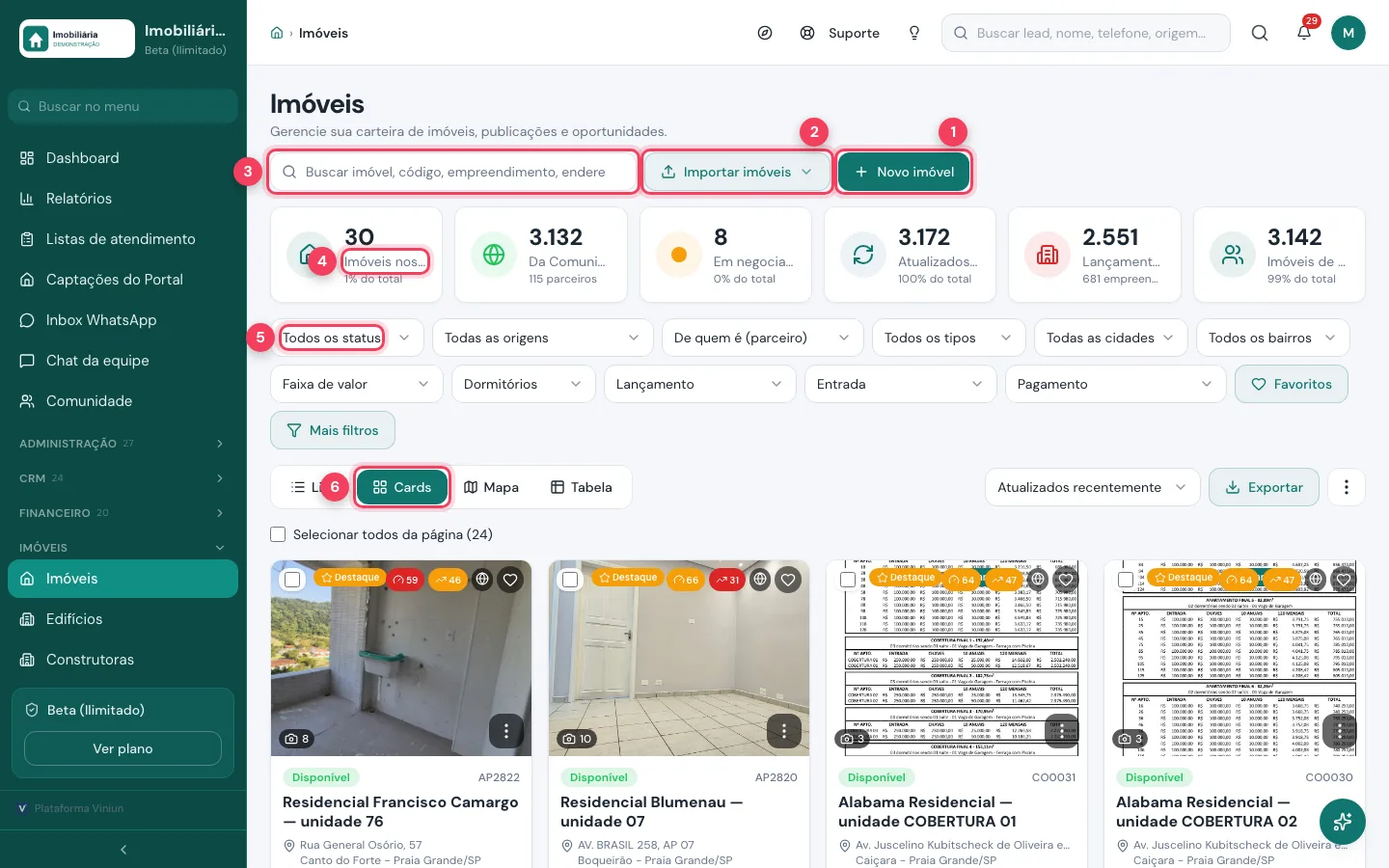Open user avatar M menu
Screen dimensions: 1389x868
click(x=1348, y=33)
